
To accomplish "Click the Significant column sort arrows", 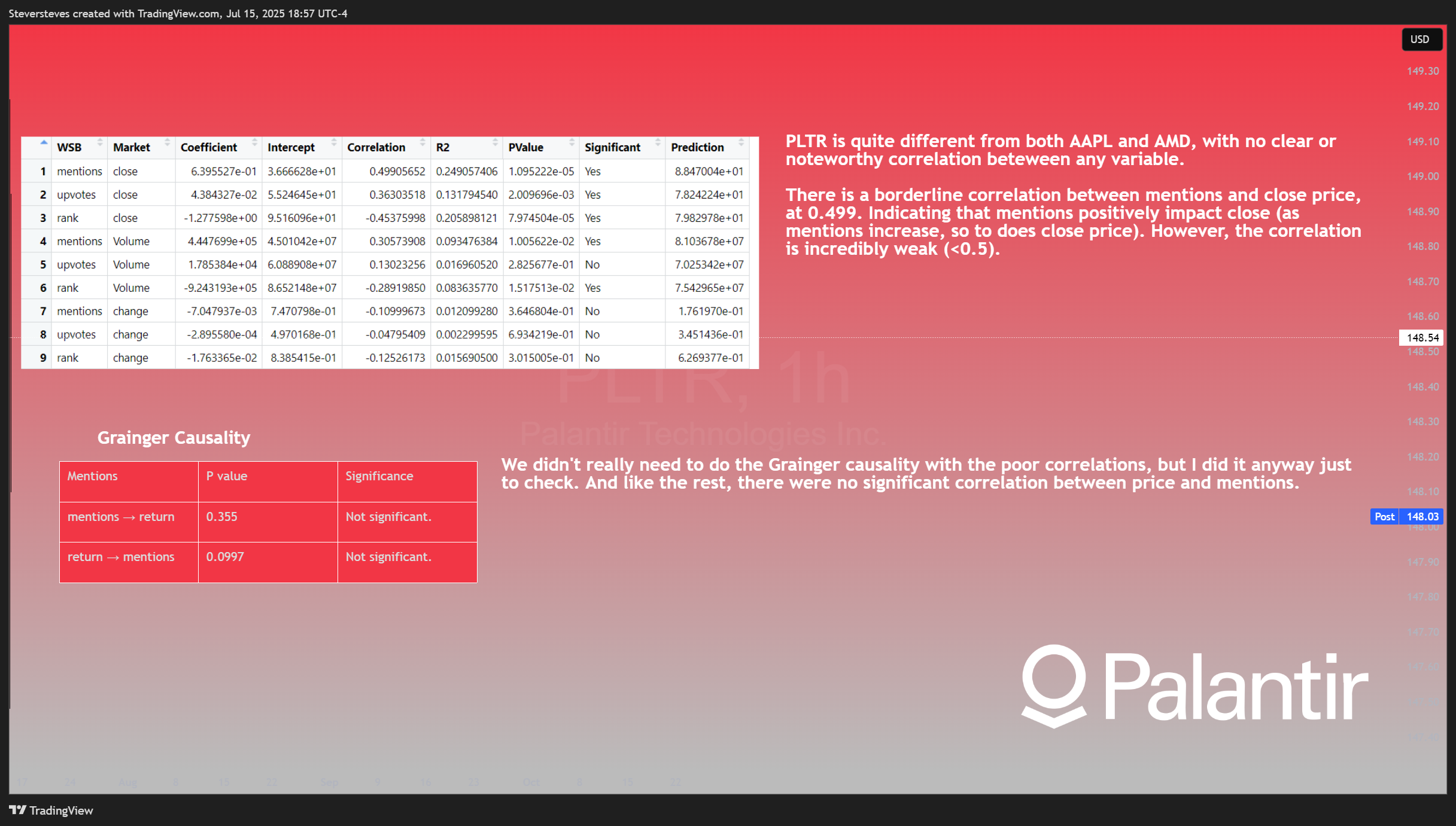I will point(658,142).
